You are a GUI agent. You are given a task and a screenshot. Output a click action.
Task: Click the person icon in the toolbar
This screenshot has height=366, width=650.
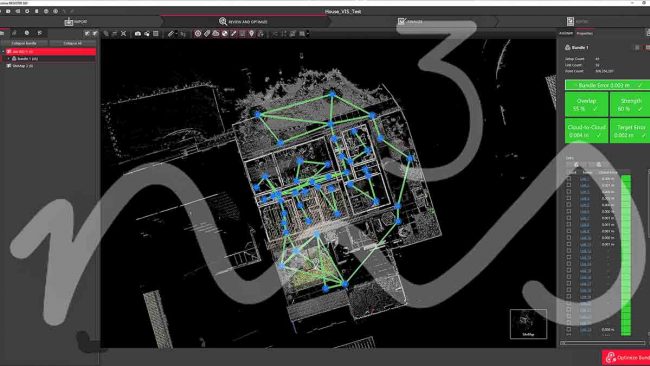[260, 34]
